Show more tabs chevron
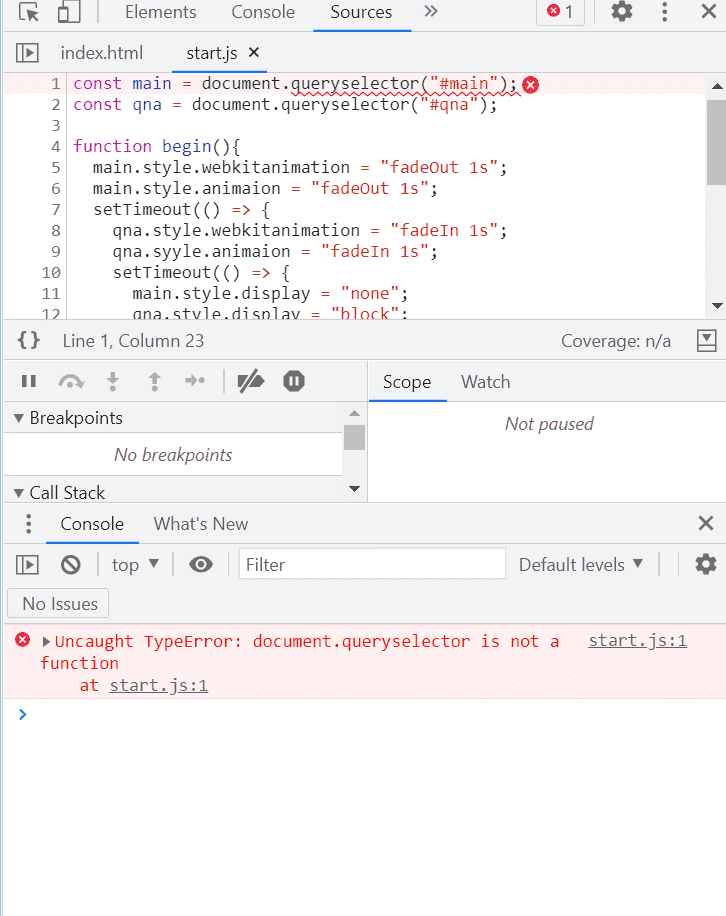 point(431,12)
